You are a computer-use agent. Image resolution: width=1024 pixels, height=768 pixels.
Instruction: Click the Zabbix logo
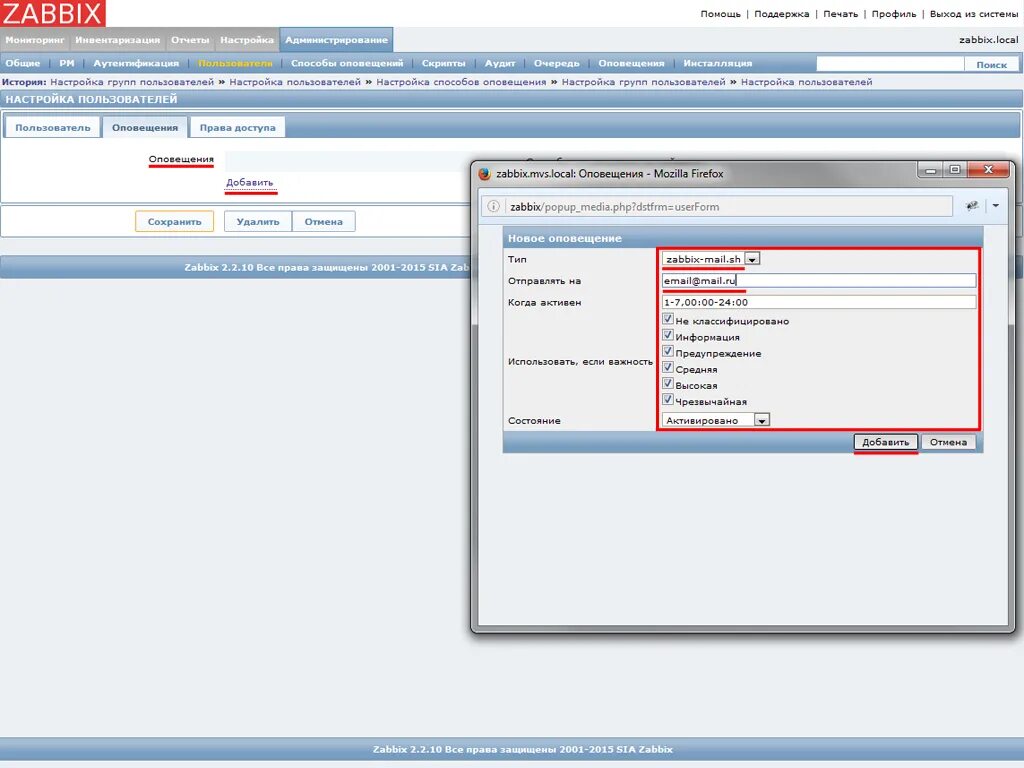tap(52, 13)
